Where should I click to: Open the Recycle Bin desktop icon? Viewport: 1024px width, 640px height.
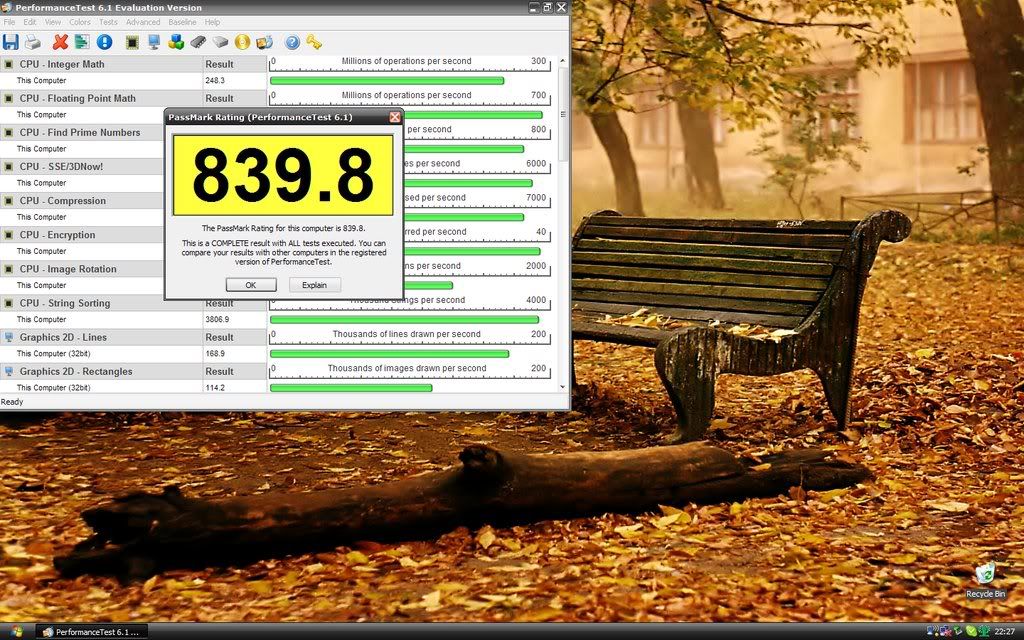(x=985, y=581)
